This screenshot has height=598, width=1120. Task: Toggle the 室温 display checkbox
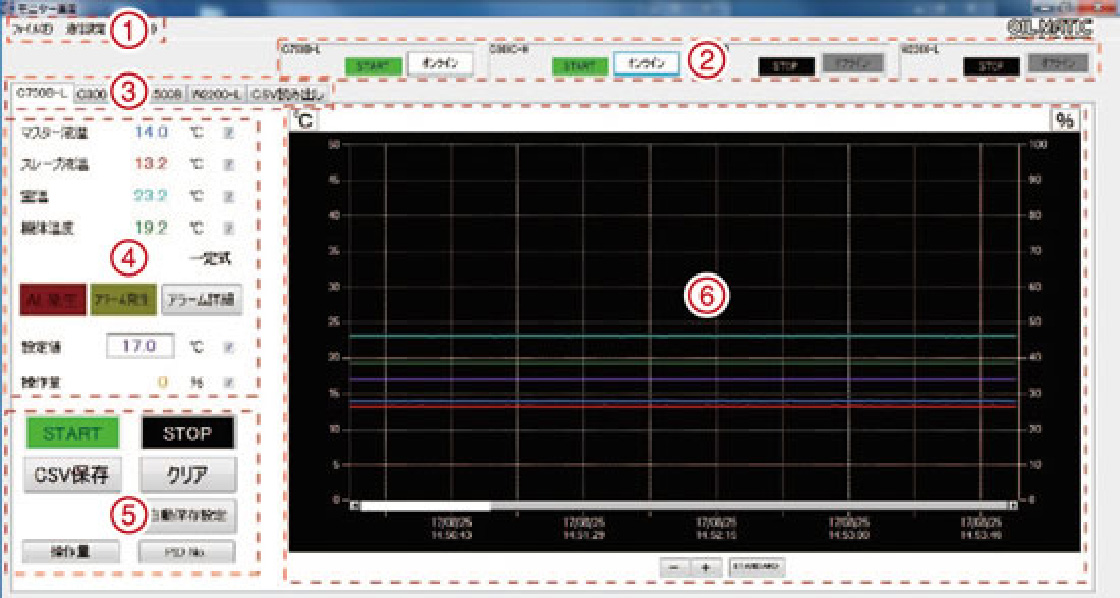coord(228,194)
